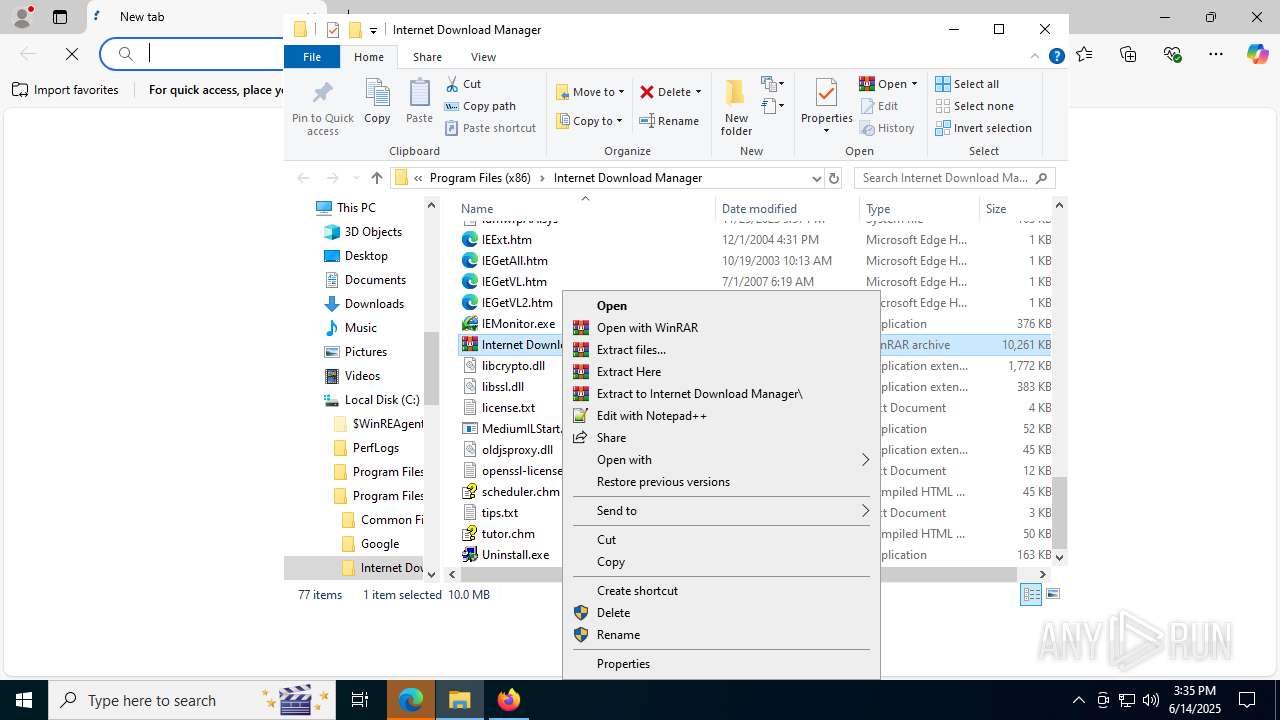1280x720 pixels.
Task: Select IEExt.htm file
Action: point(506,240)
